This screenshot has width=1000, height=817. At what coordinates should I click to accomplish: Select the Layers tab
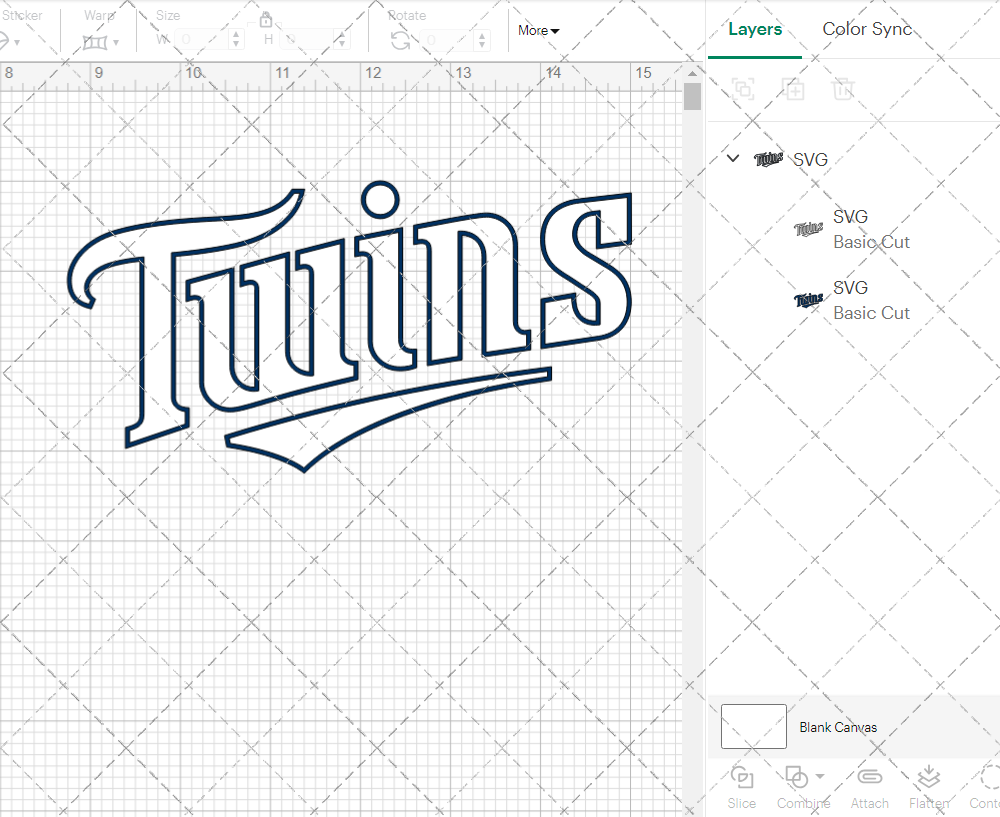coord(755,29)
